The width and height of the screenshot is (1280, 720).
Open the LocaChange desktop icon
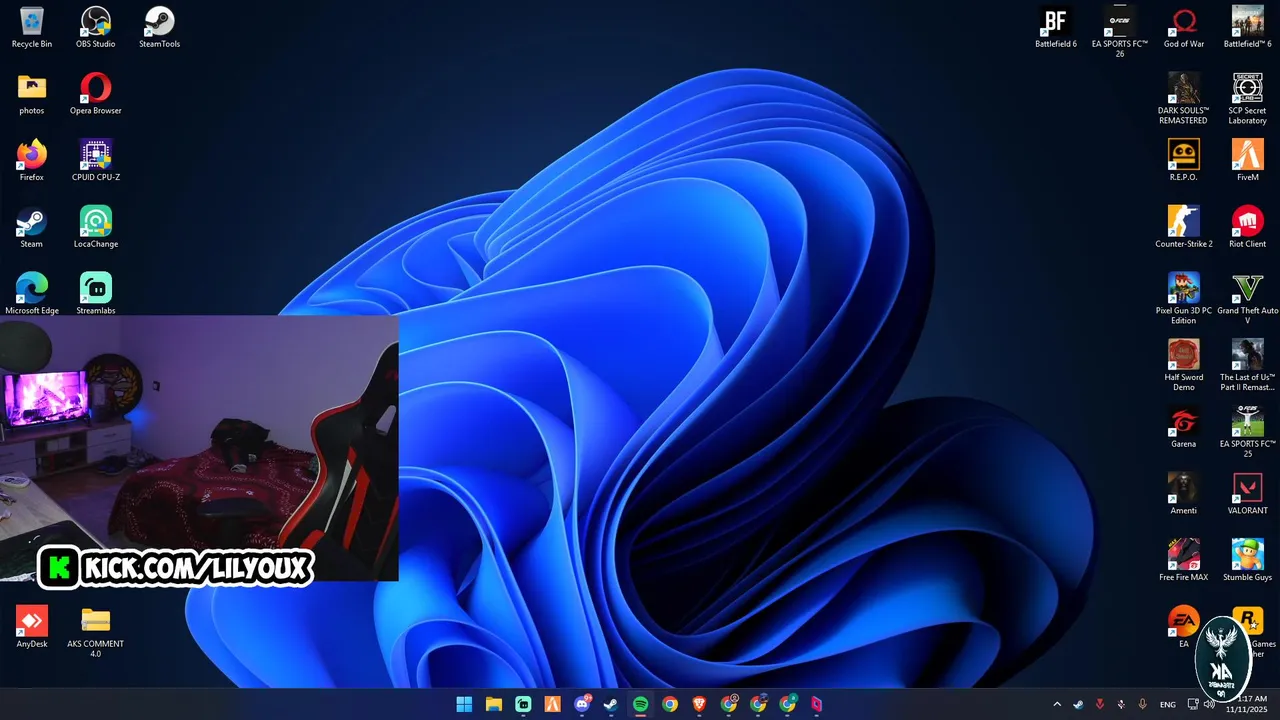click(96, 227)
